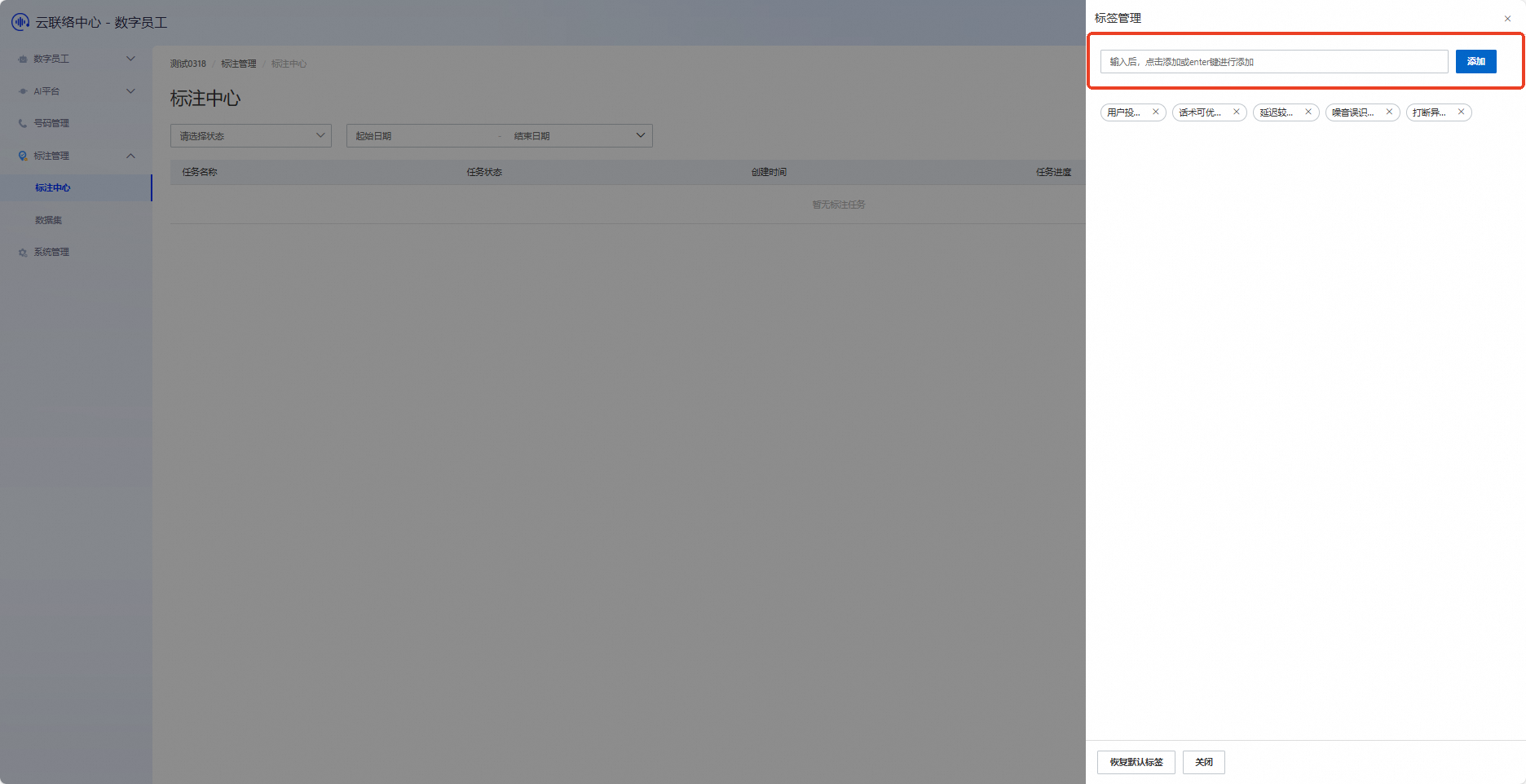Image resolution: width=1526 pixels, height=784 pixels.
Task: Click the 关闭 button at panel bottom
Action: [1204, 762]
